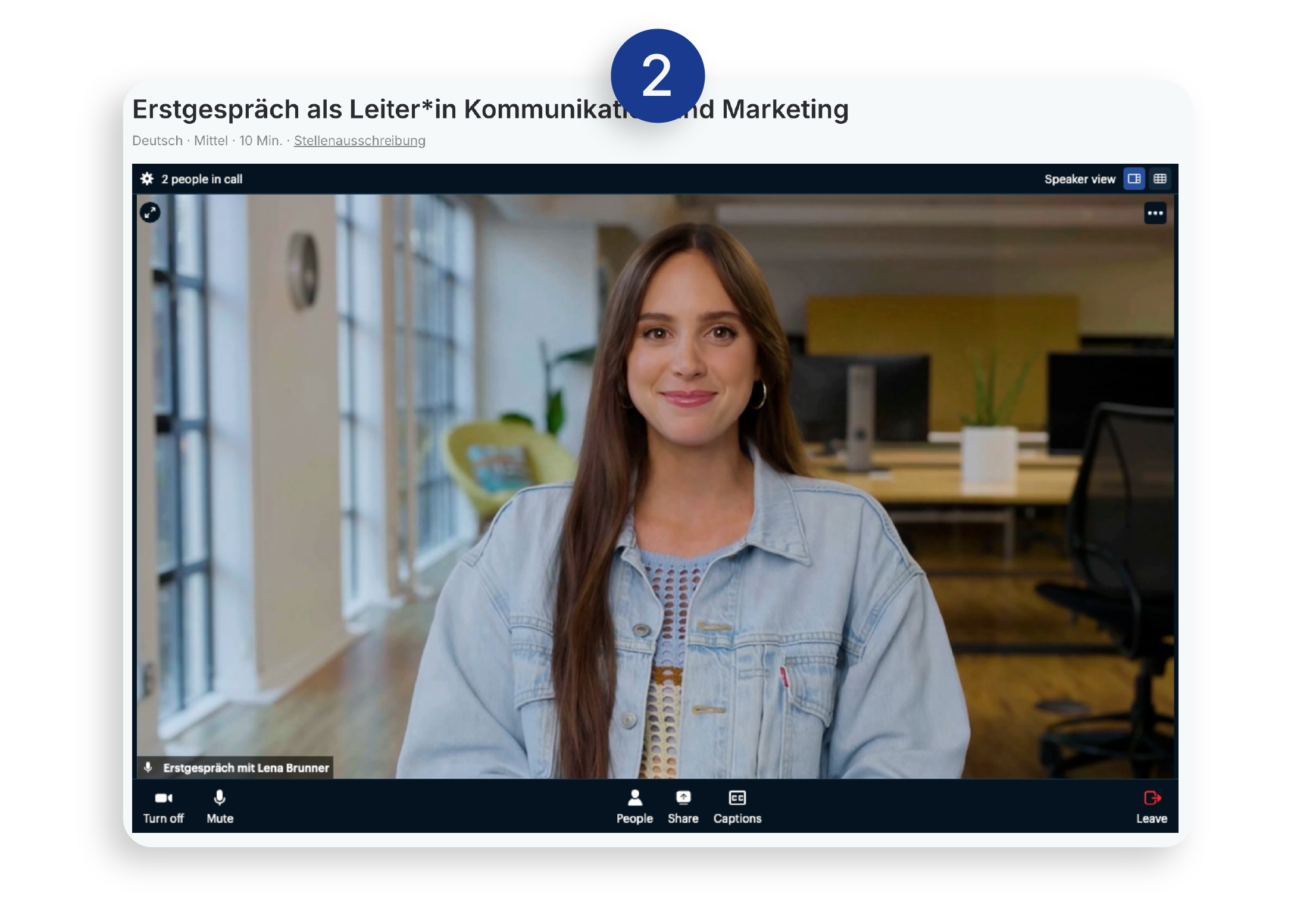
Task: Click the '2 people in call' text
Action: [202, 179]
